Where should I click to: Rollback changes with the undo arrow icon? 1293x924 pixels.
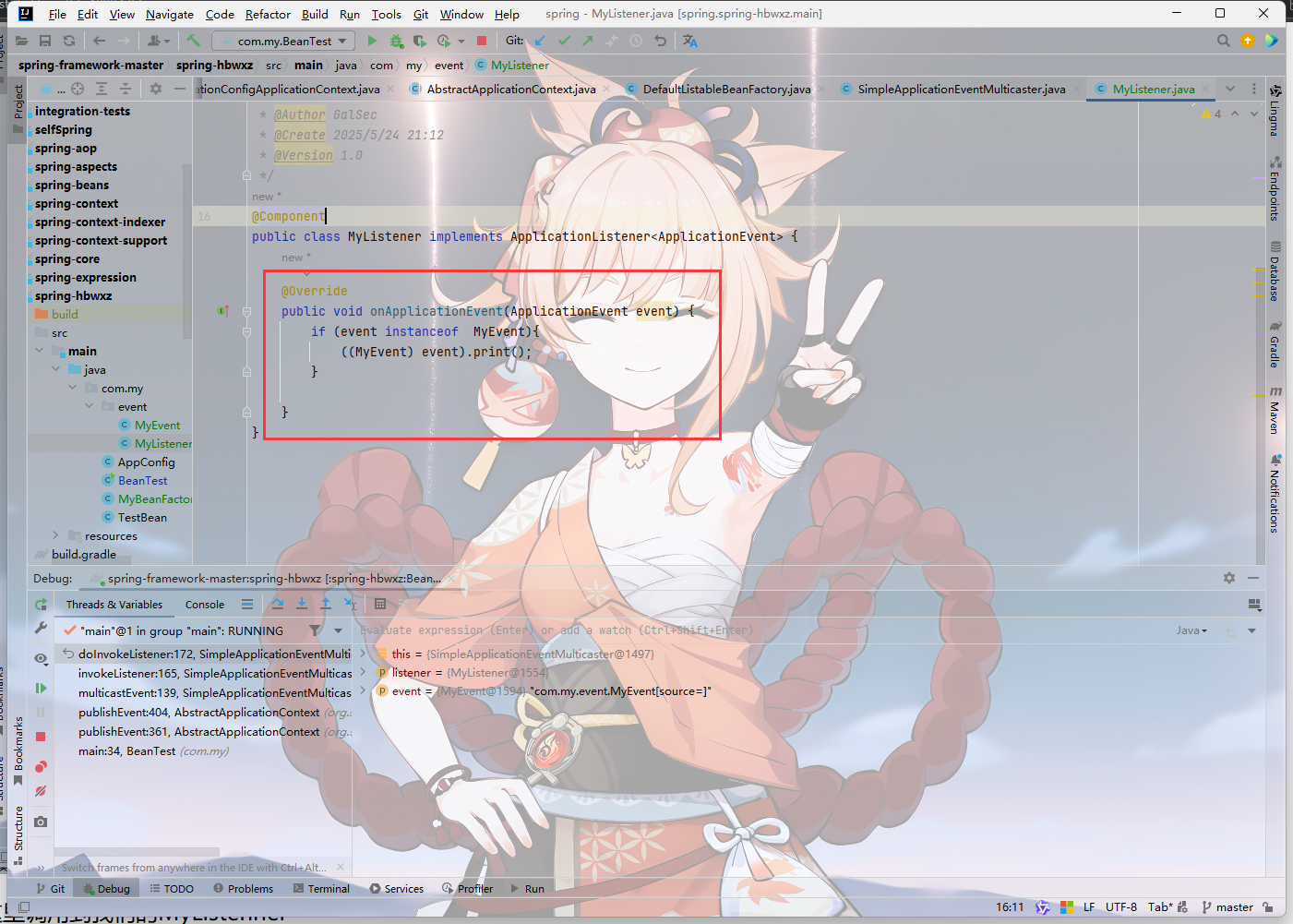pos(660,41)
